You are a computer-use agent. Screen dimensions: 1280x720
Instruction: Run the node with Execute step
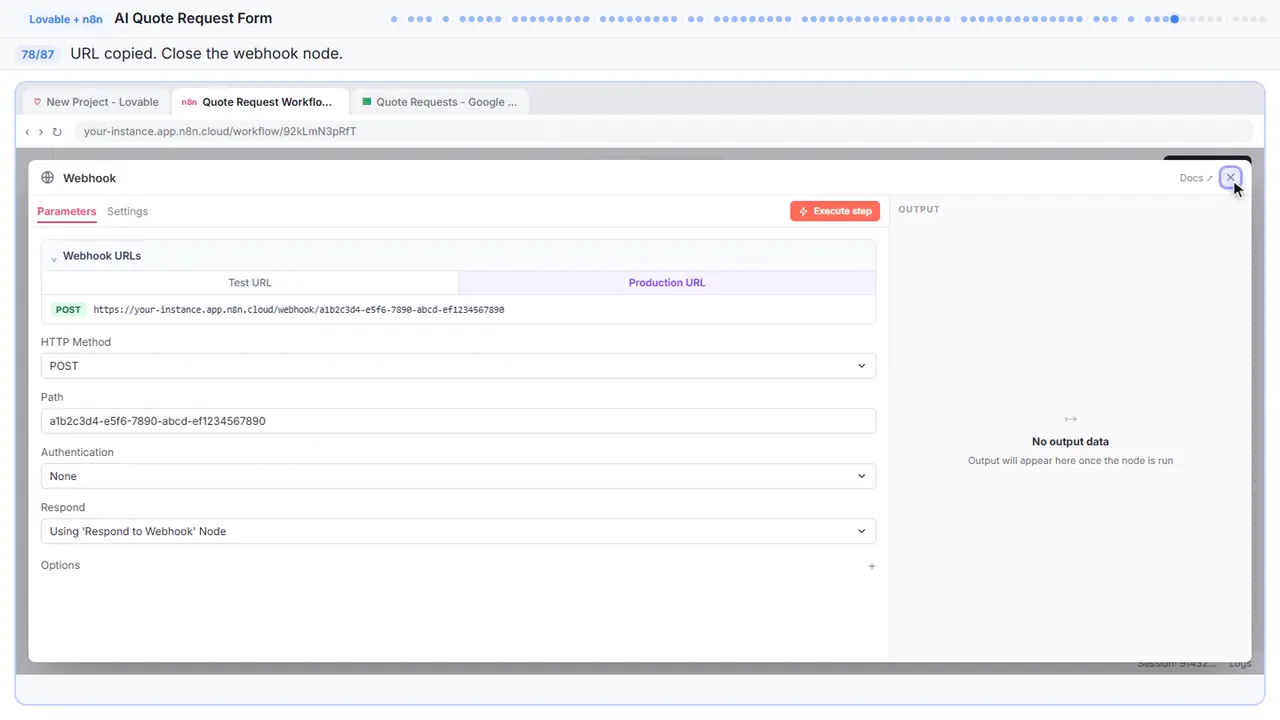click(x=835, y=211)
